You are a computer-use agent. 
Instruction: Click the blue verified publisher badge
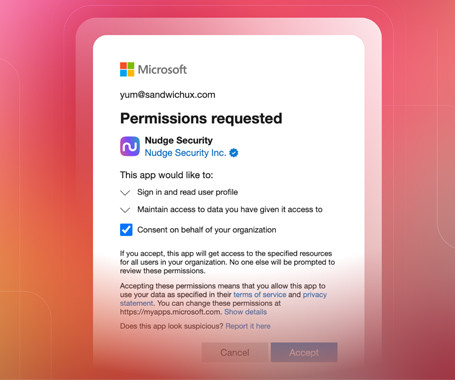pos(234,153)
